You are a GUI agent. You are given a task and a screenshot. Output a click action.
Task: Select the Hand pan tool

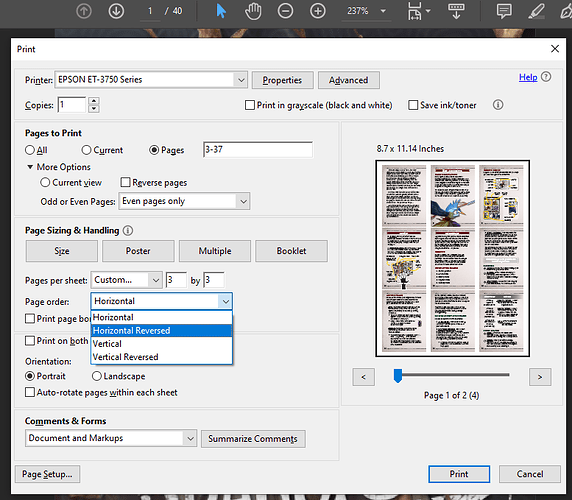coord(253,11)
